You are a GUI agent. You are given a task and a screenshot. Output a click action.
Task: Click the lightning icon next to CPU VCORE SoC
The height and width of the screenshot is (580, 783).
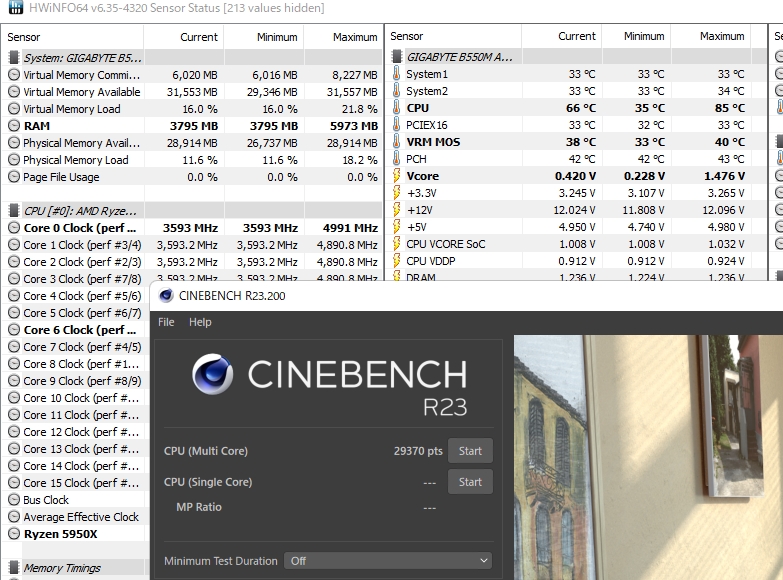point(397,244)
